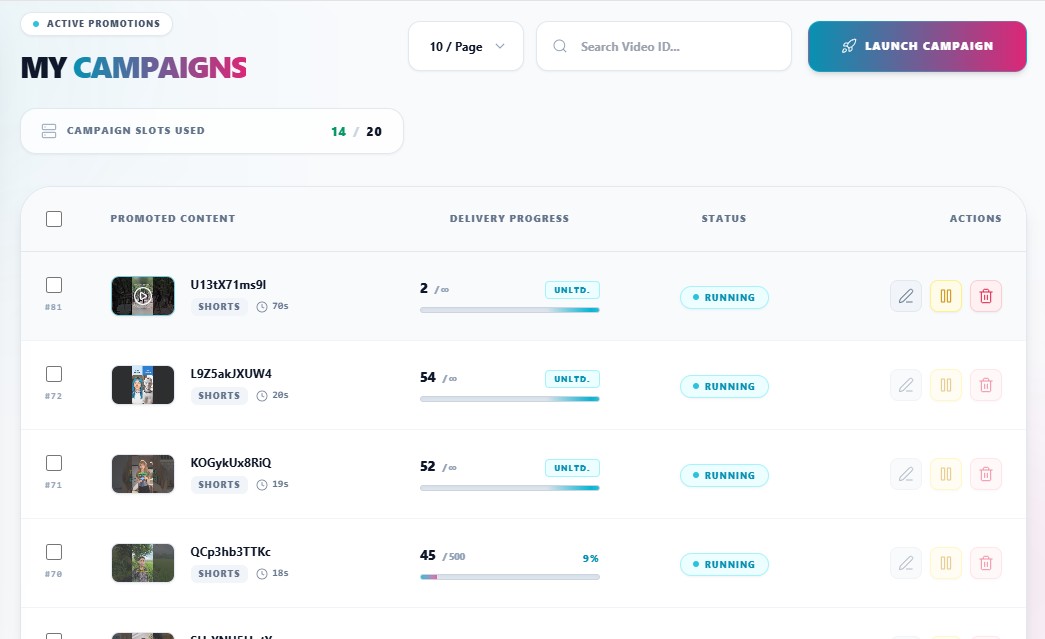The width and height of the screenshot is (1045, 639).
Task: Select checkbox for campaign #72
Action: pyautogui.click(x=54, y=374)
